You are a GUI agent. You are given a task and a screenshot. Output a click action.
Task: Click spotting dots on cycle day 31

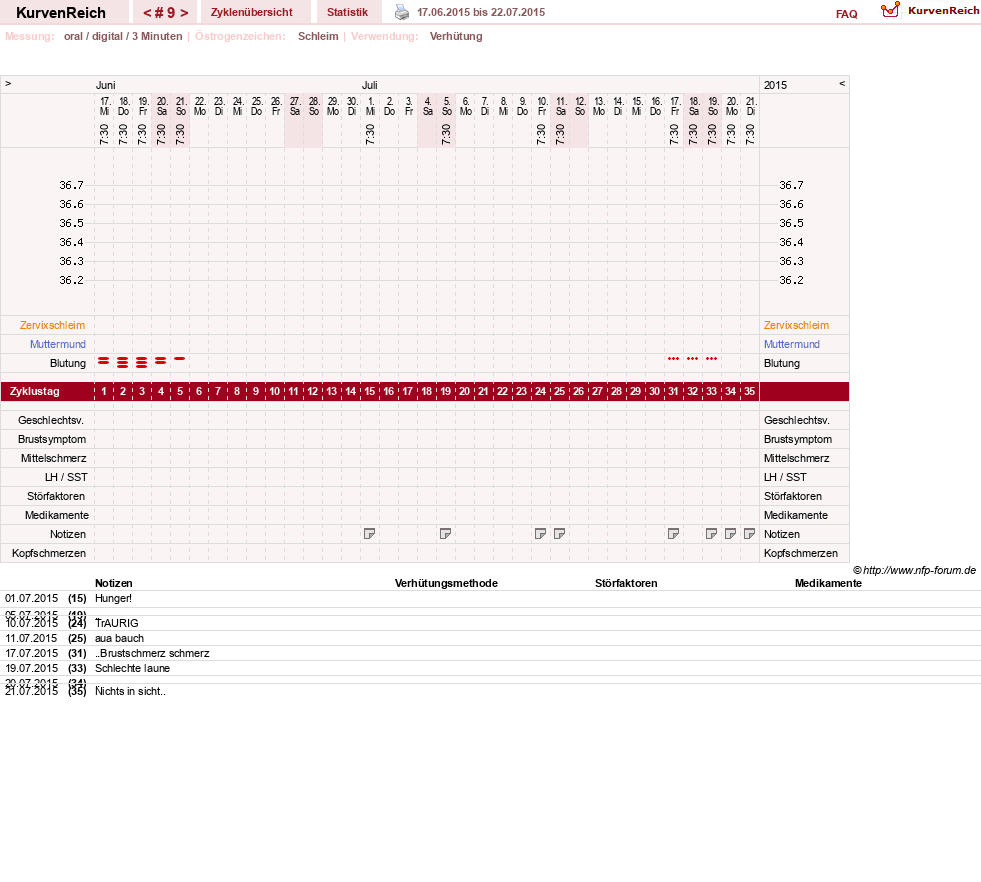pyautogui.click(x=673, y=358)
